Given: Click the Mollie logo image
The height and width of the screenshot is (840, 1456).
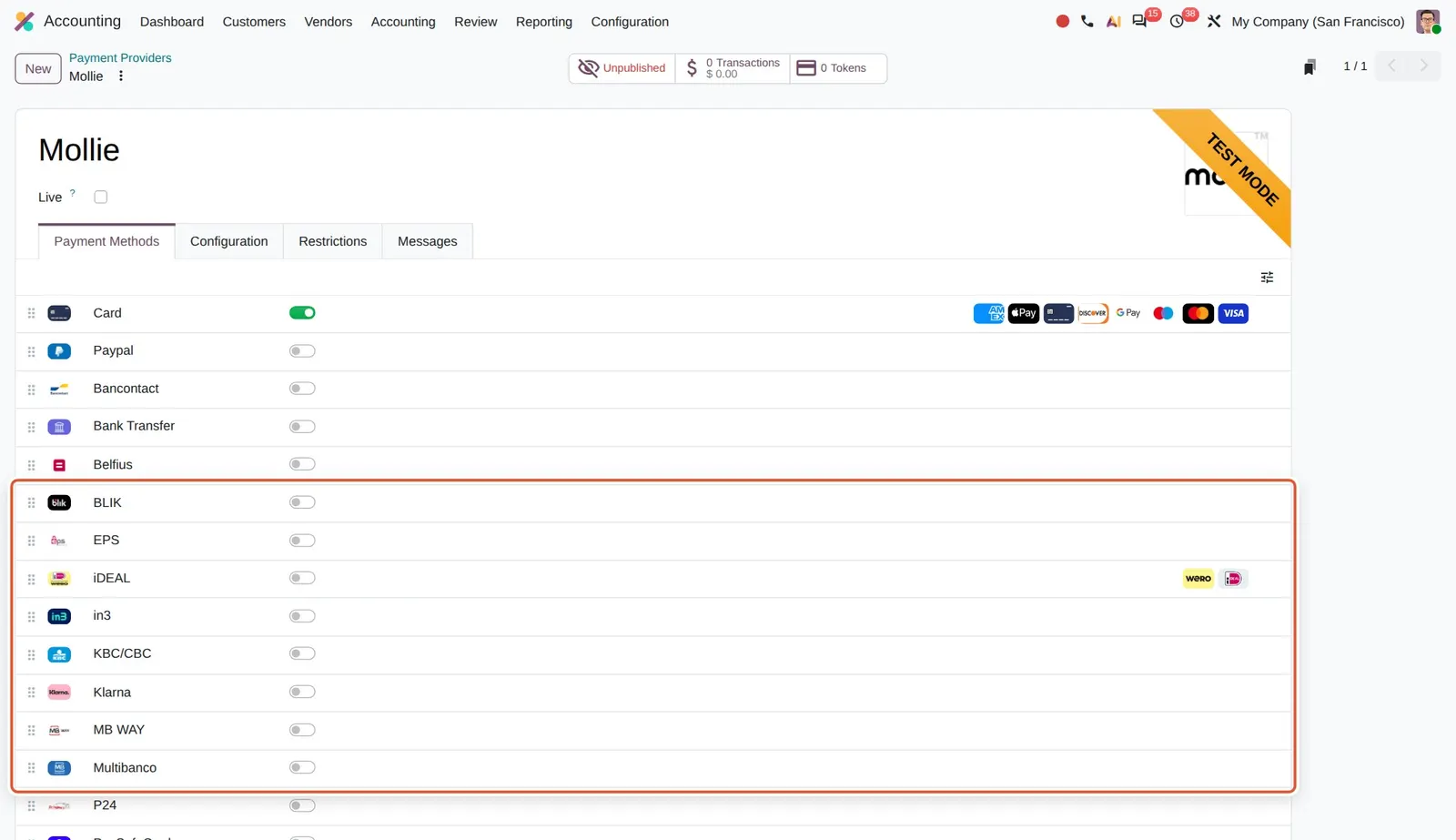Looking at the screenshot, I should click(x=1226, y=173).
